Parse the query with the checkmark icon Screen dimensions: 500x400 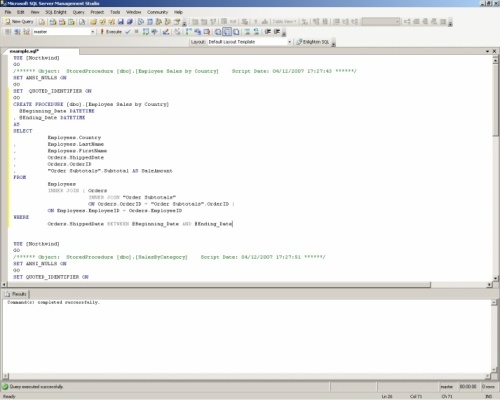[128, 32]
